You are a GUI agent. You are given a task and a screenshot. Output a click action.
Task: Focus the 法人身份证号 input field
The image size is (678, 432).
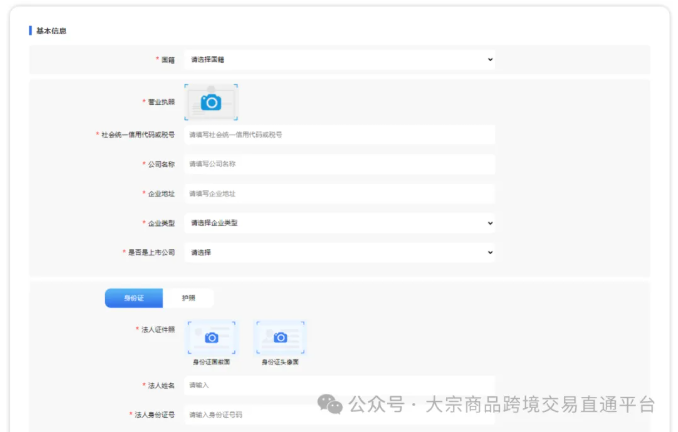(x=339, y=414)
